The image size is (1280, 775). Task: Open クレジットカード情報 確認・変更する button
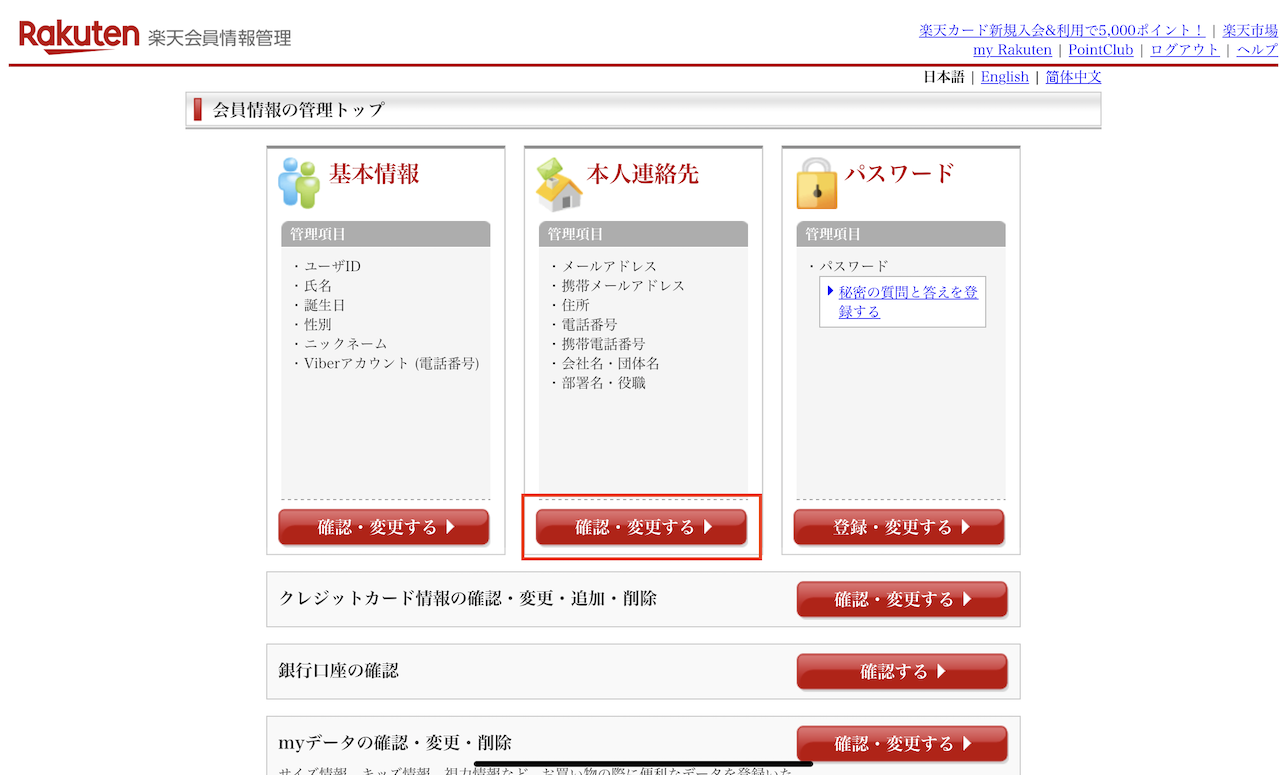click(901, 599)
